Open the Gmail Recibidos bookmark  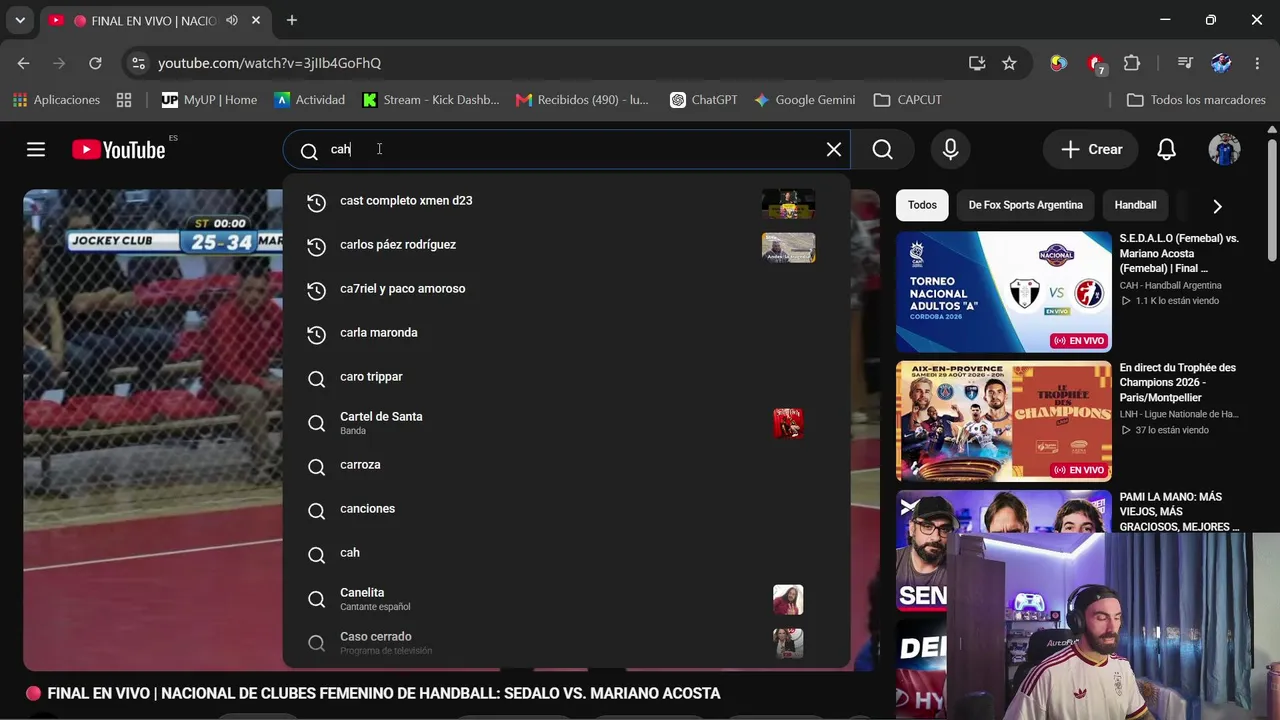[582, 100]
